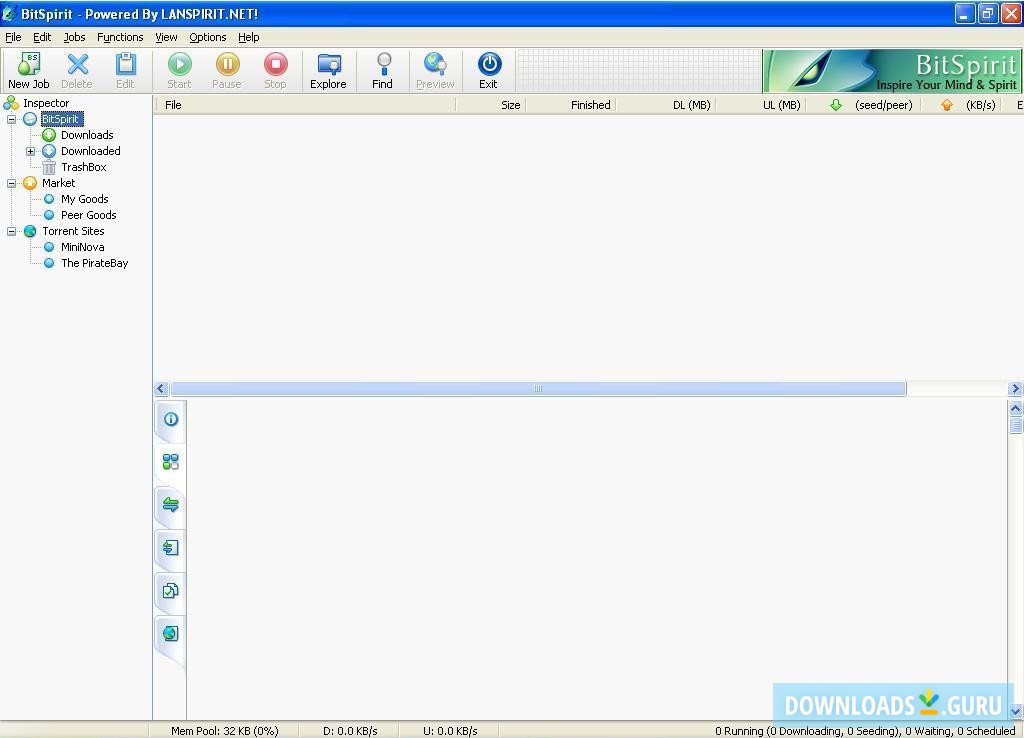1024x738 pixels.
Task: Sort by File column header
Action: point(305,105)
